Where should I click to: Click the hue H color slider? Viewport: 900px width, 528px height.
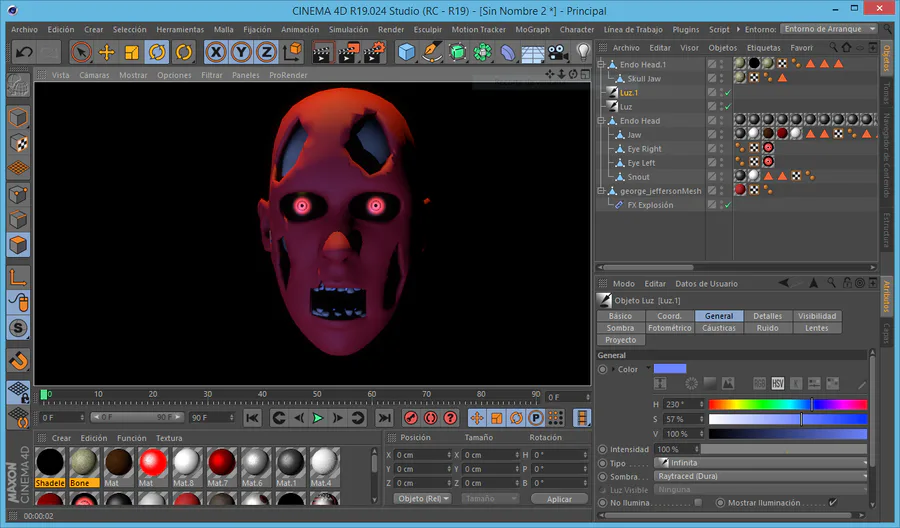788,405
